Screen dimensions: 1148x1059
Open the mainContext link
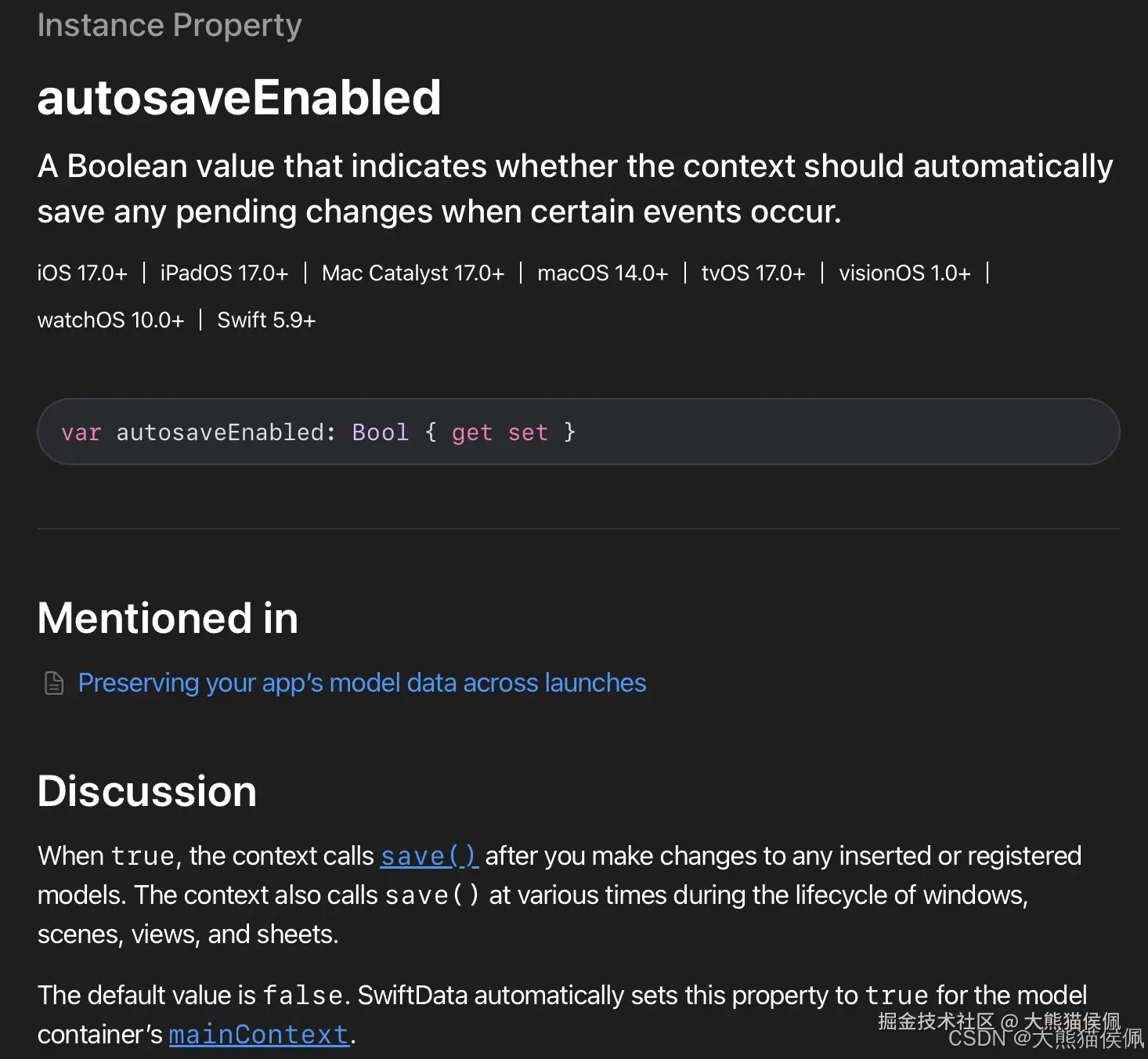pyautogui.click(x=259, y=1035)
